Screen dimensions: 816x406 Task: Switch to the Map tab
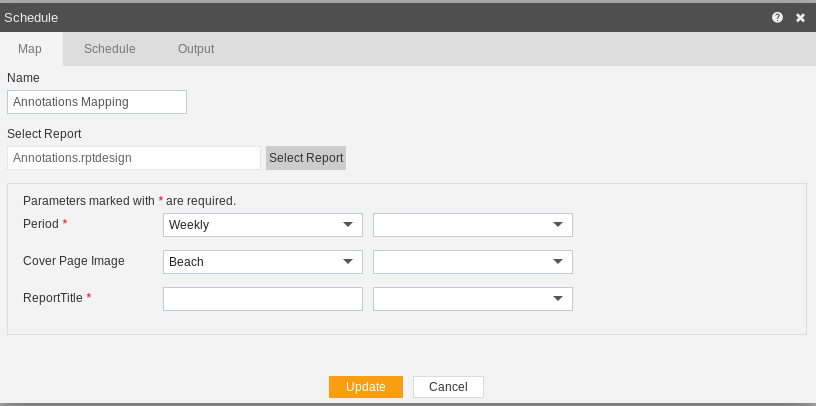click(30, 49)
